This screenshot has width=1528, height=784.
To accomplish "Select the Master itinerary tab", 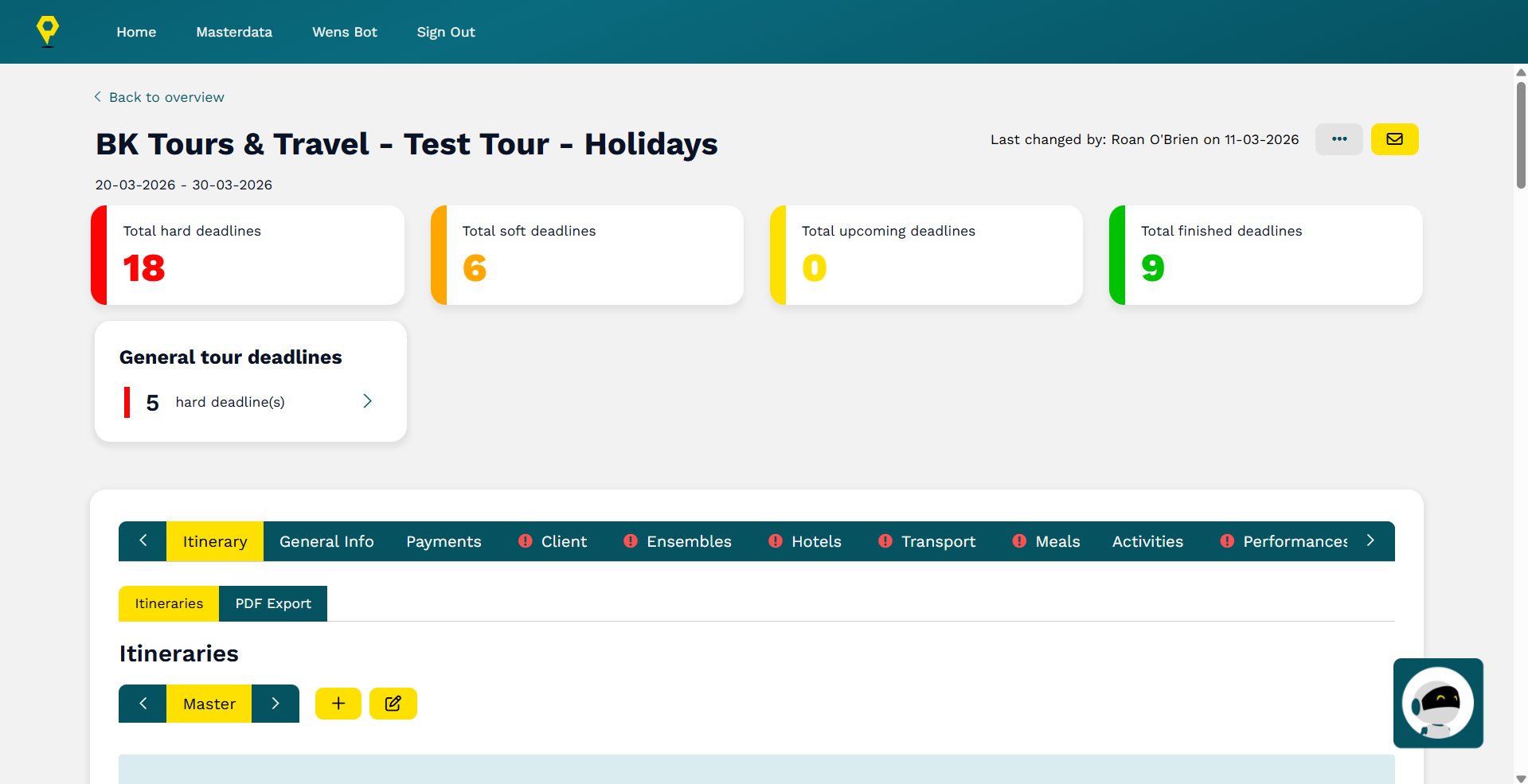I will click(x=209, y=704).
